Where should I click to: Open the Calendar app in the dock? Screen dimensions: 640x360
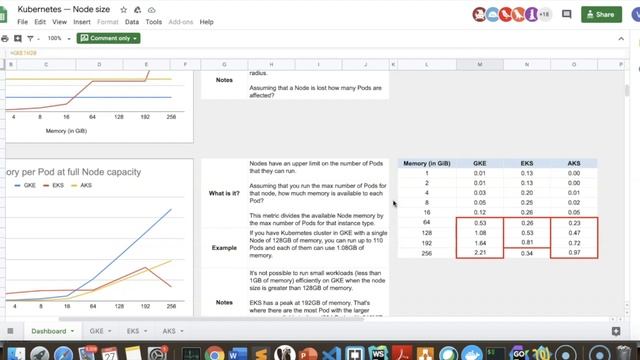tap(109, 353)
